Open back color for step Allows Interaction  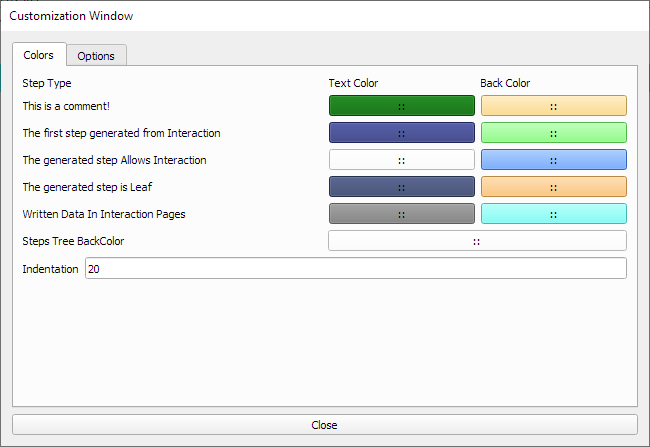553,160
